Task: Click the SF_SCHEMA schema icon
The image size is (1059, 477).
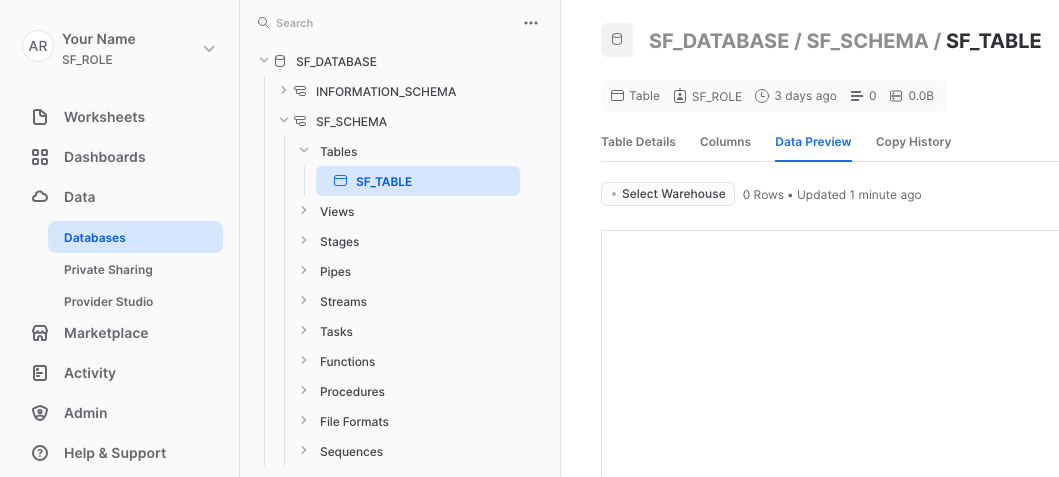Action: pyautogui.click(x=300, y=122)
